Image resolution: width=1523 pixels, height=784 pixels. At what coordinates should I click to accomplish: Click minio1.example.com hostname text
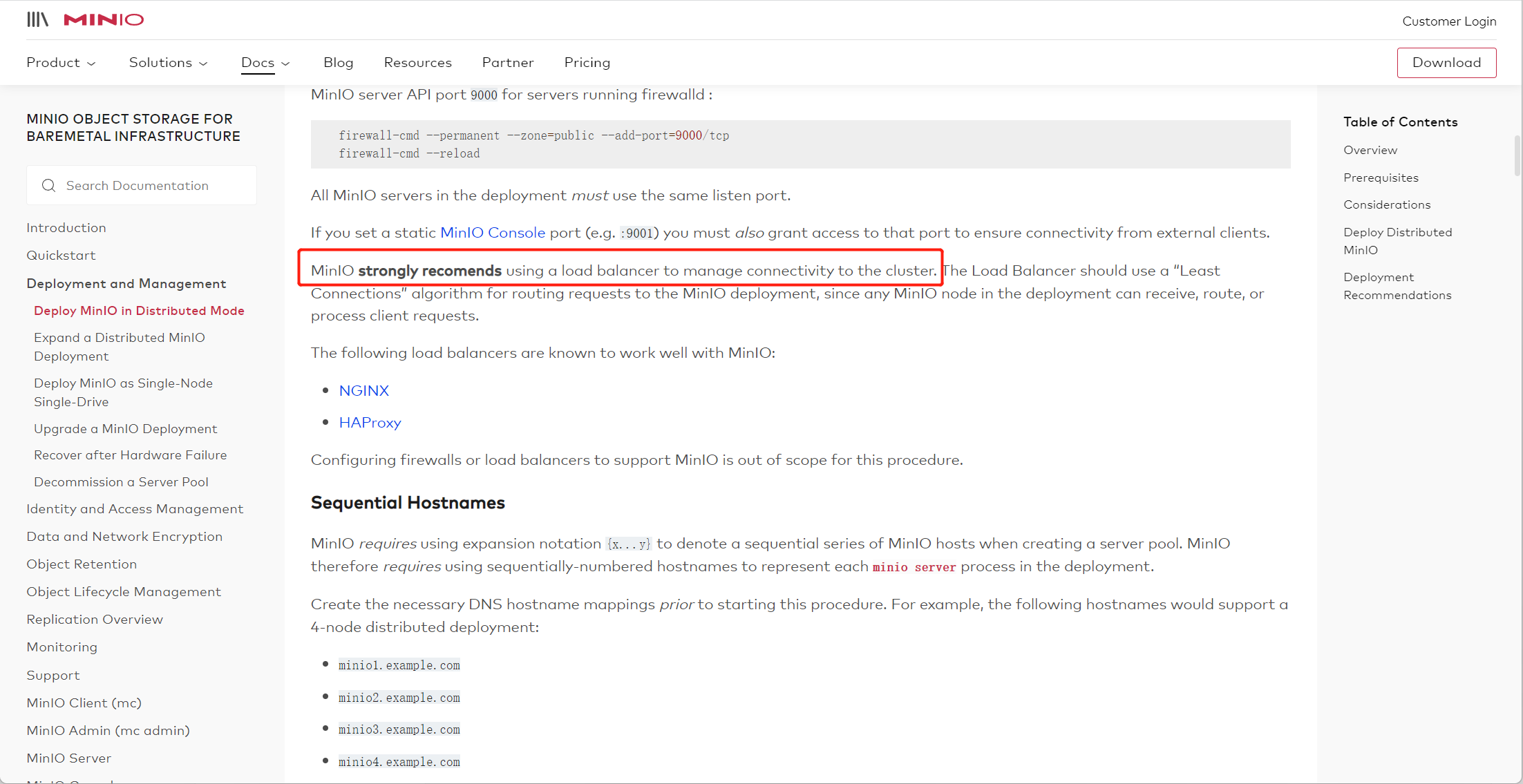[399, 665]
